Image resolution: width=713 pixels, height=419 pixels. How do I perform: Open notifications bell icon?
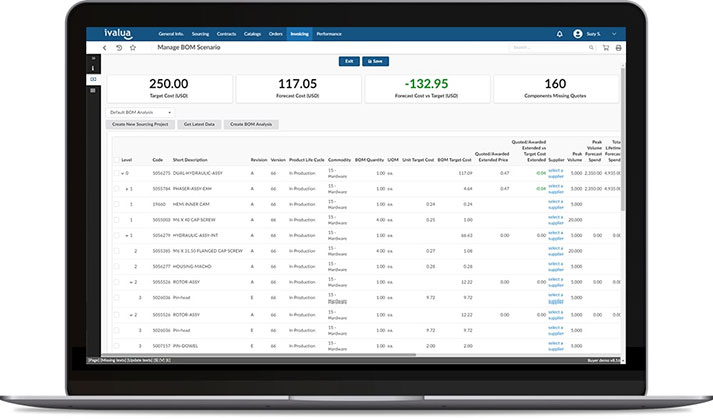[x=560, y=34]
